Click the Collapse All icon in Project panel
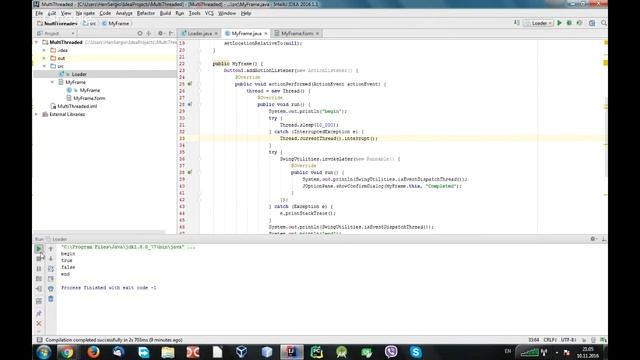The width and height of the screenshot is (640, 360). coord(149,33)
